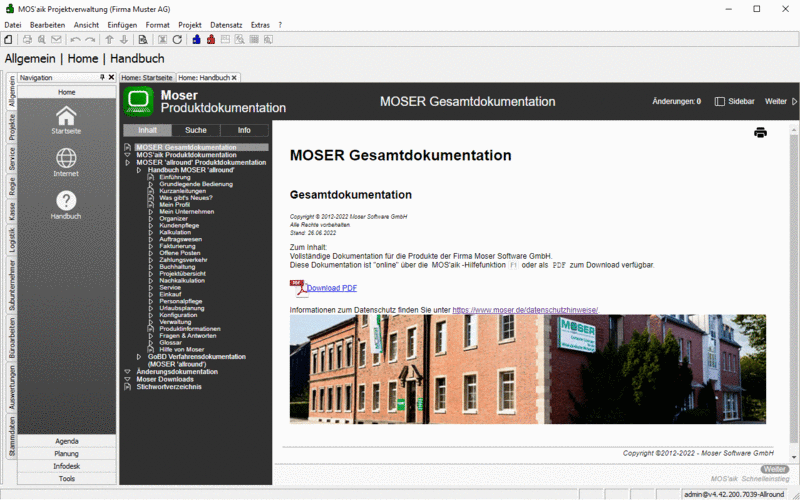
Task: Open the Startseite house icon
Action: (66, 116)
